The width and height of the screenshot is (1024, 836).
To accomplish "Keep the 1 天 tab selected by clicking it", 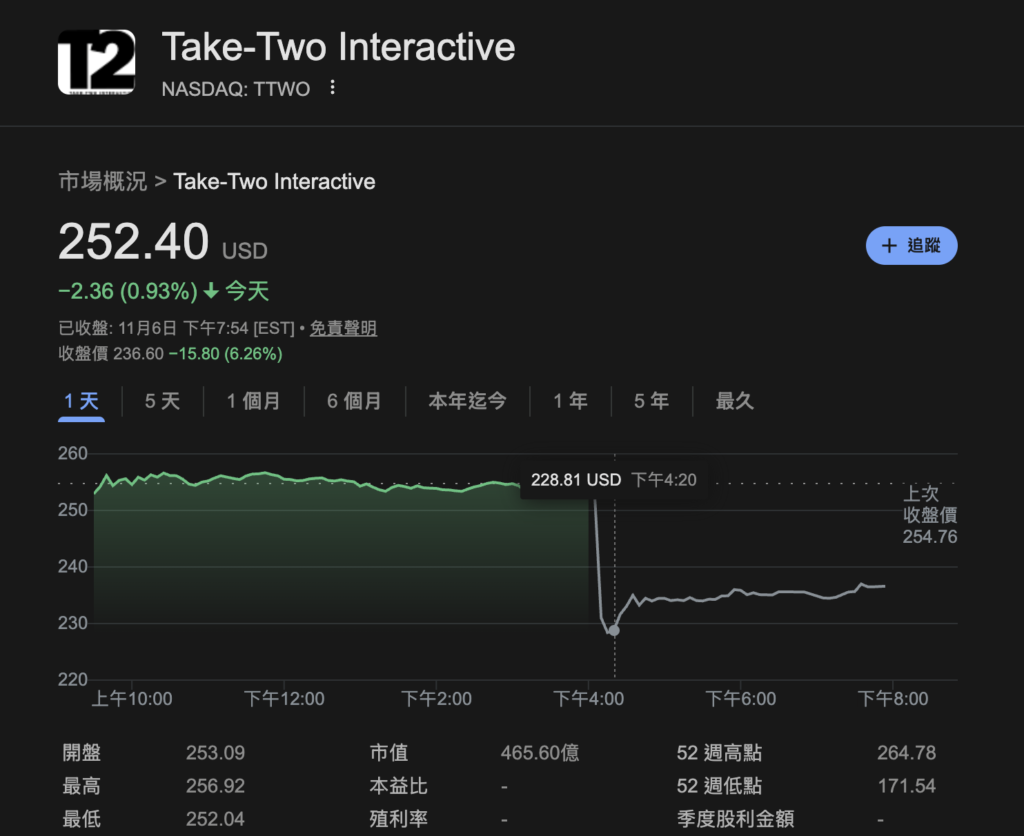I will tap(81, 400).
